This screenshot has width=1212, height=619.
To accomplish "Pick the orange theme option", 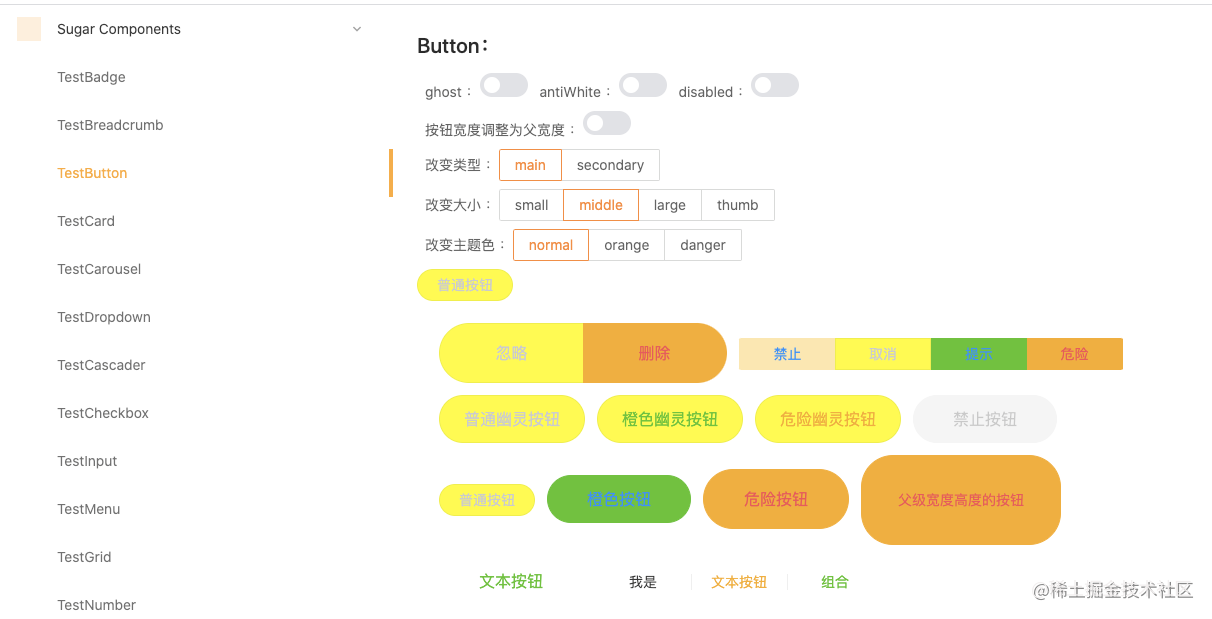I will 627,245.
